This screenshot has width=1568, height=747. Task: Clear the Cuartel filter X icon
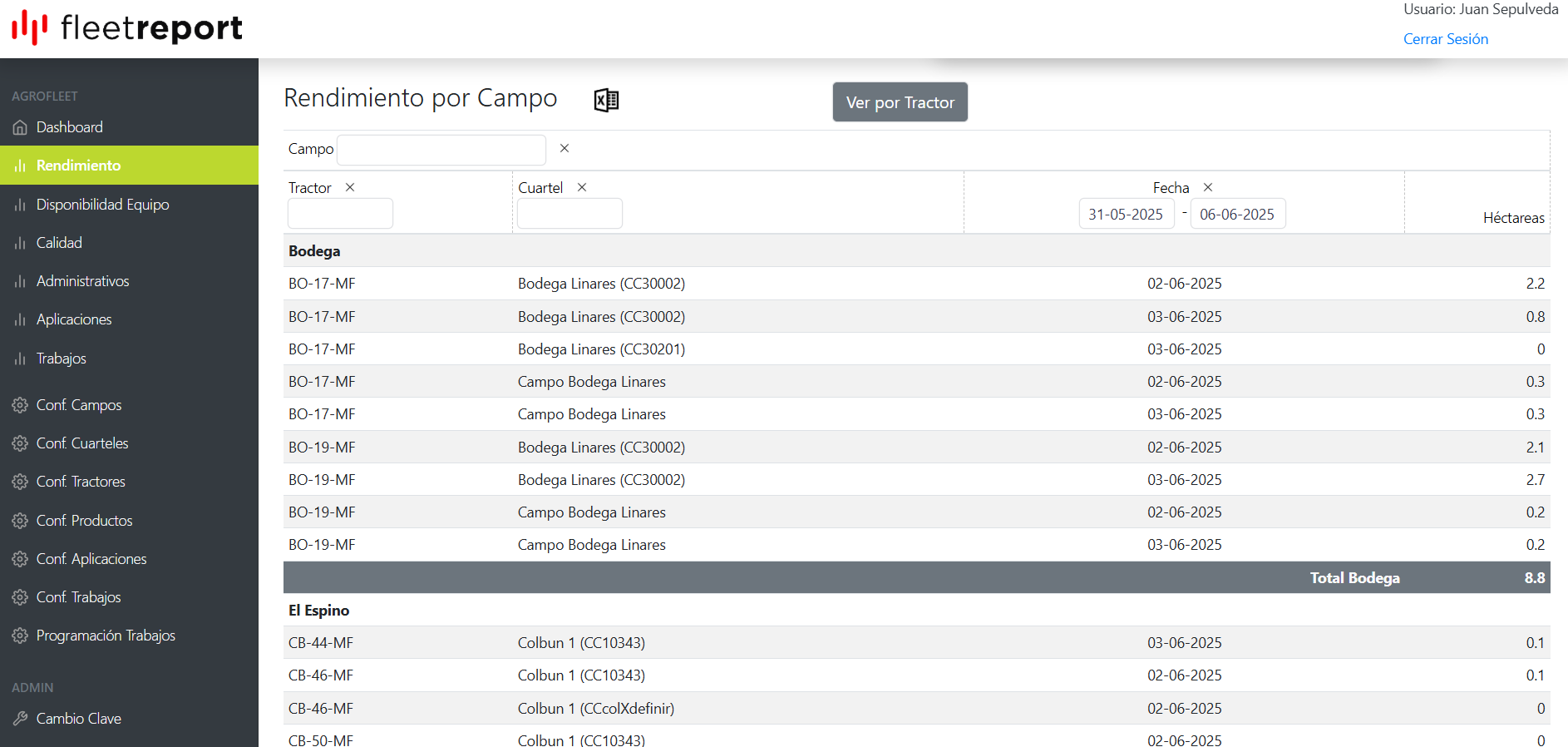pyautogui.click(x=582, y=187)
